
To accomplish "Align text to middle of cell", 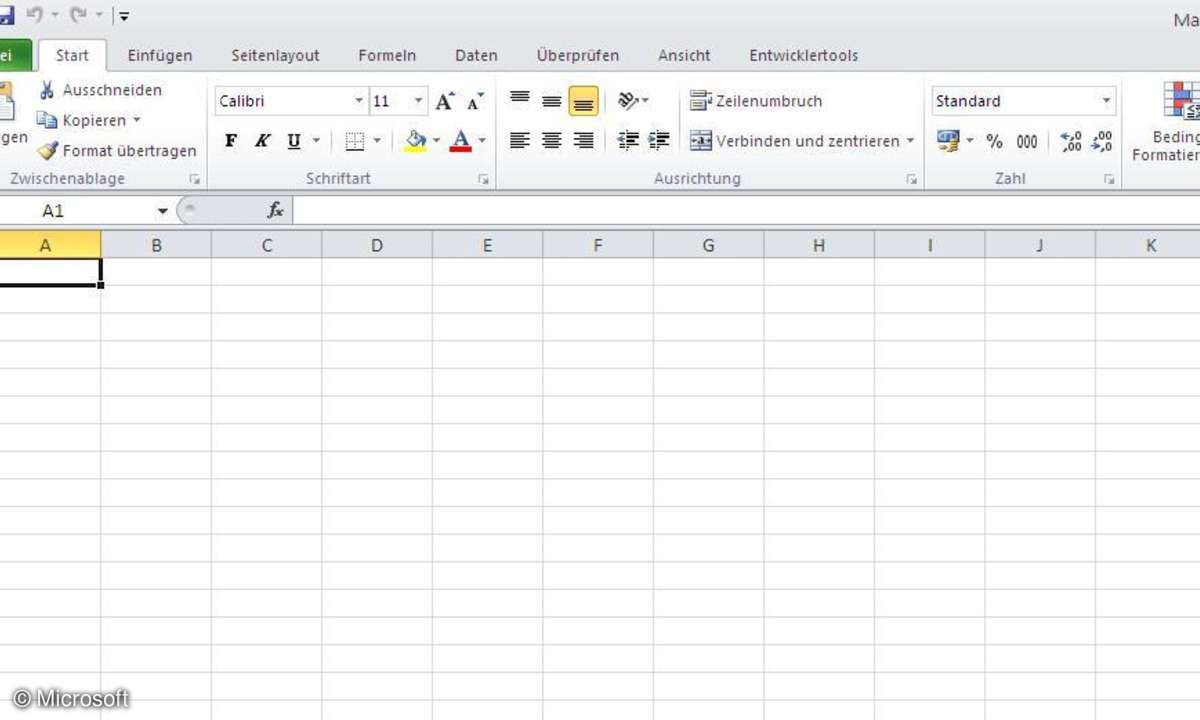I will [x=551, y=100].
